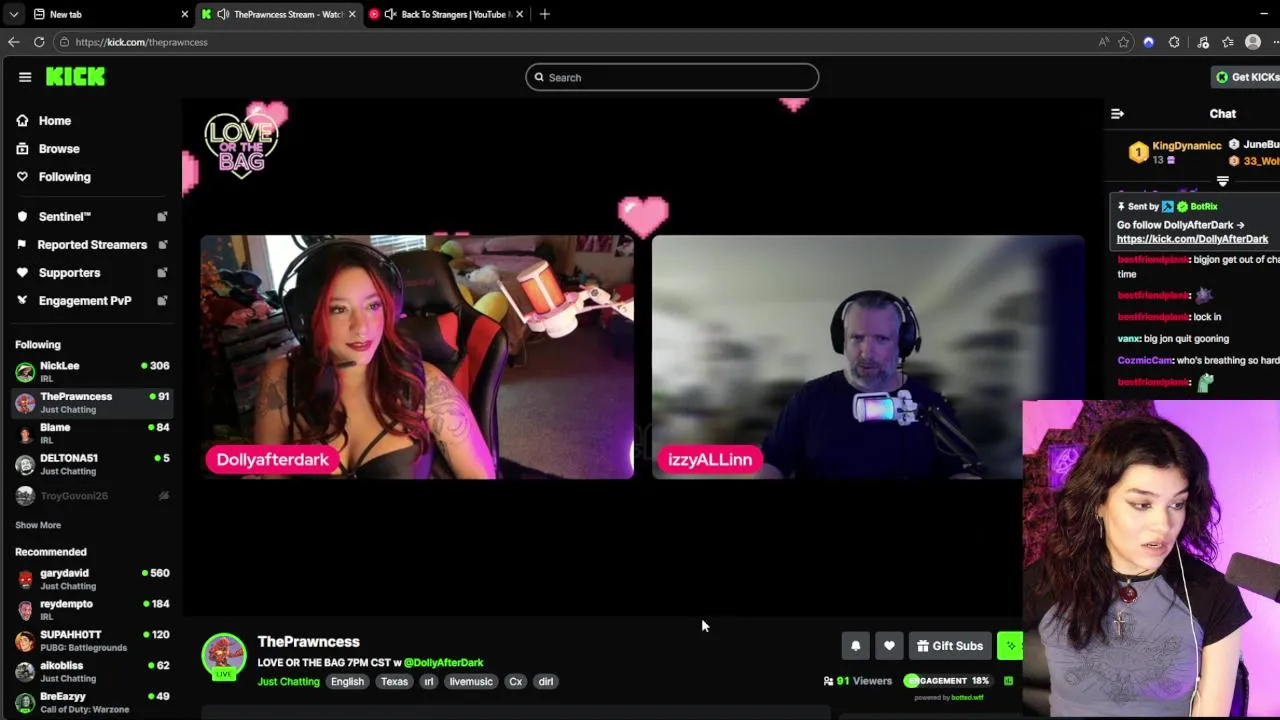Open reydempto recommended channel
Screen dimensions: 1280x720
pos(92,610)
